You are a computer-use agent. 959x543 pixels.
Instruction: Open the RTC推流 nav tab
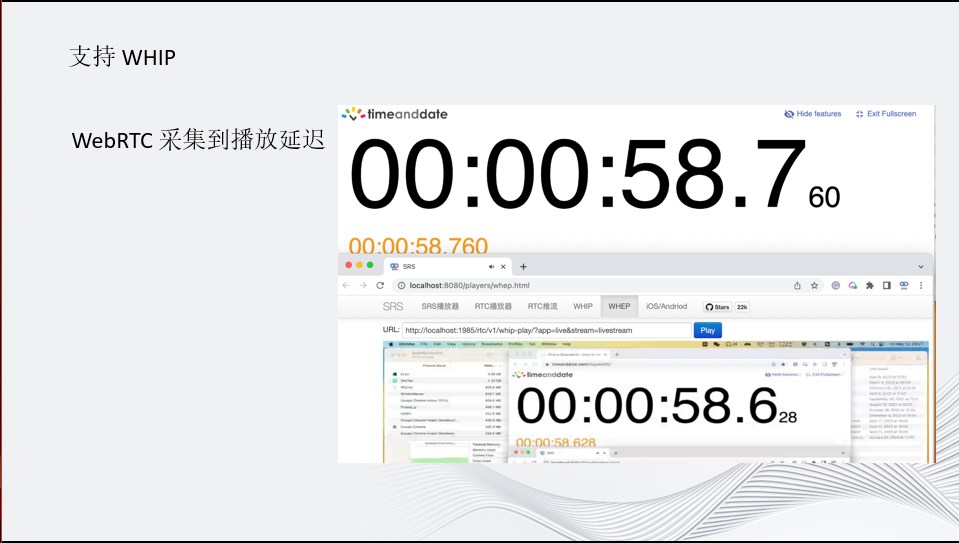point(542,306)
